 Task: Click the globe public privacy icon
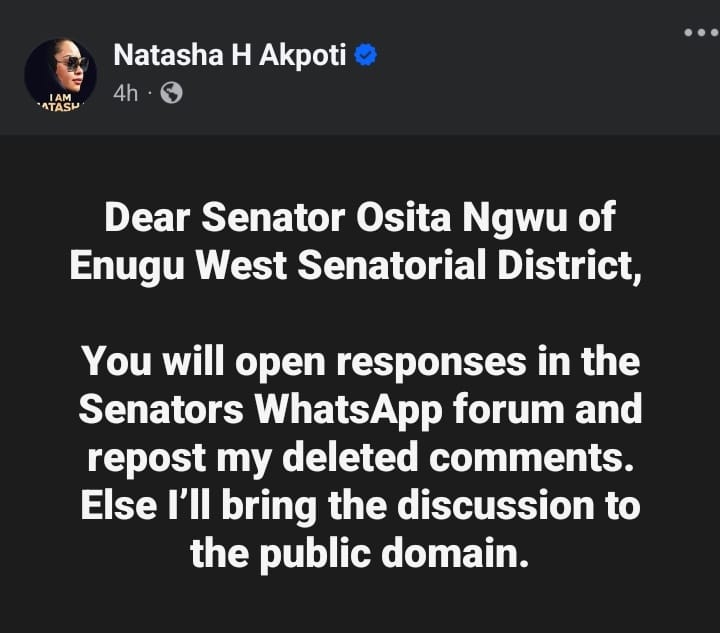172,93
